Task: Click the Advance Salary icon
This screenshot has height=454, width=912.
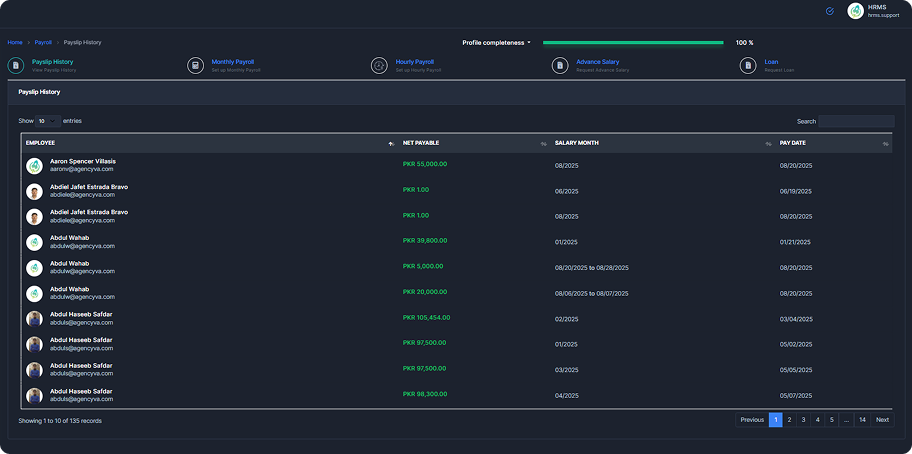Action: [x=560, y=66]
